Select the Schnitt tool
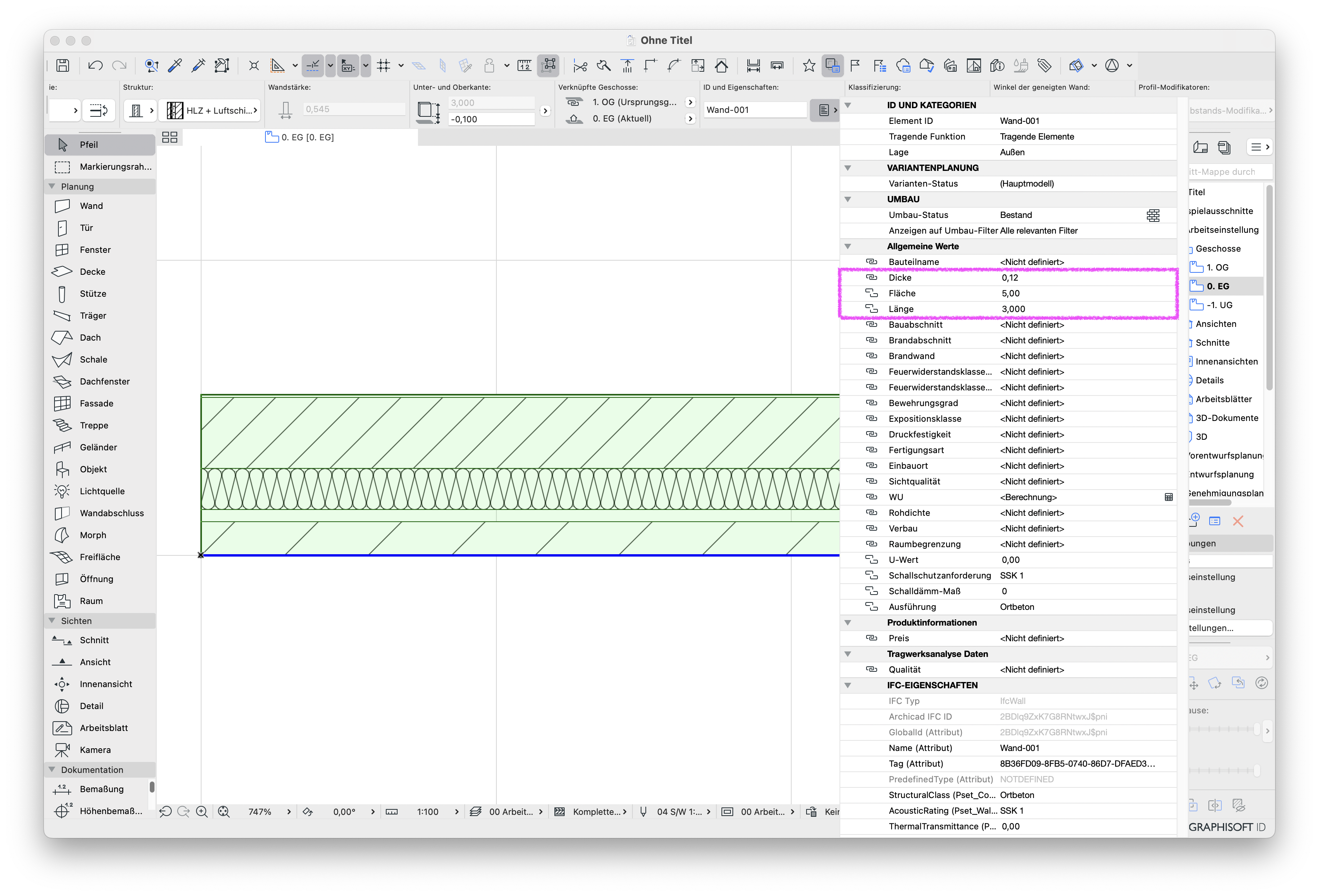1319x896 pixels. tap(100, 640)
